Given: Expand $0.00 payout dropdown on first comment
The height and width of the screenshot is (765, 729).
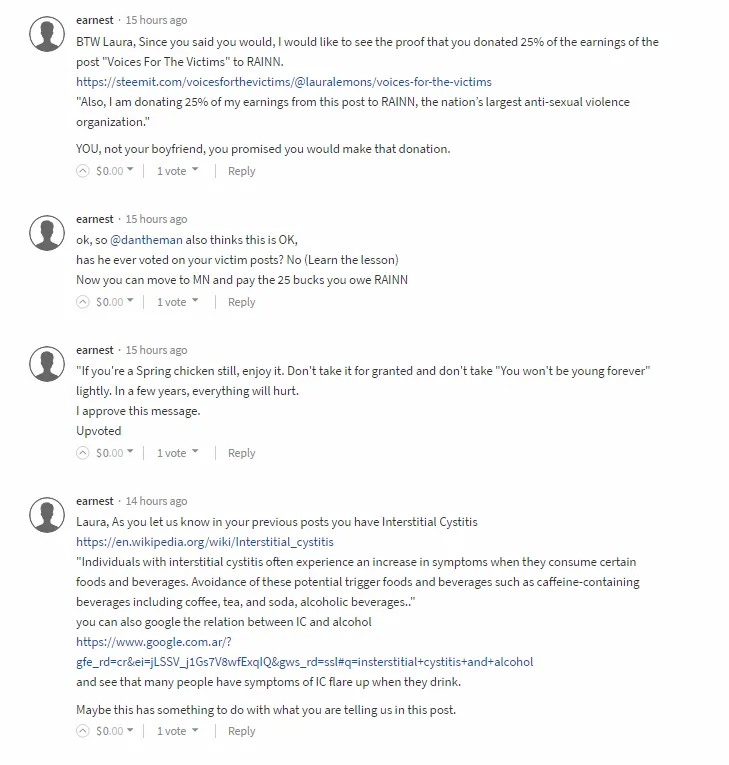Looking at the screenshot, I should click(x=115, y=171).
